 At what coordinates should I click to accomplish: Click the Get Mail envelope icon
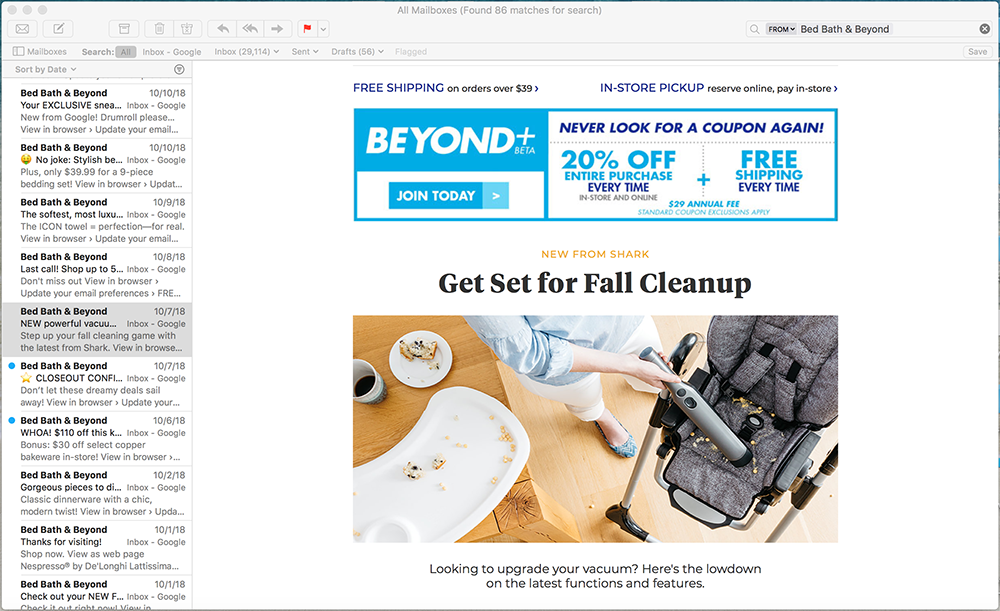click(22, 29)
